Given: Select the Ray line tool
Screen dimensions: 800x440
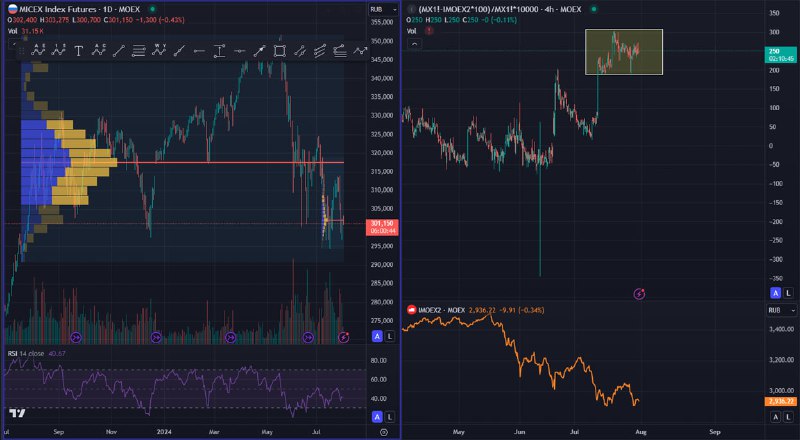Looking at the screenshot, I should 179,51.
